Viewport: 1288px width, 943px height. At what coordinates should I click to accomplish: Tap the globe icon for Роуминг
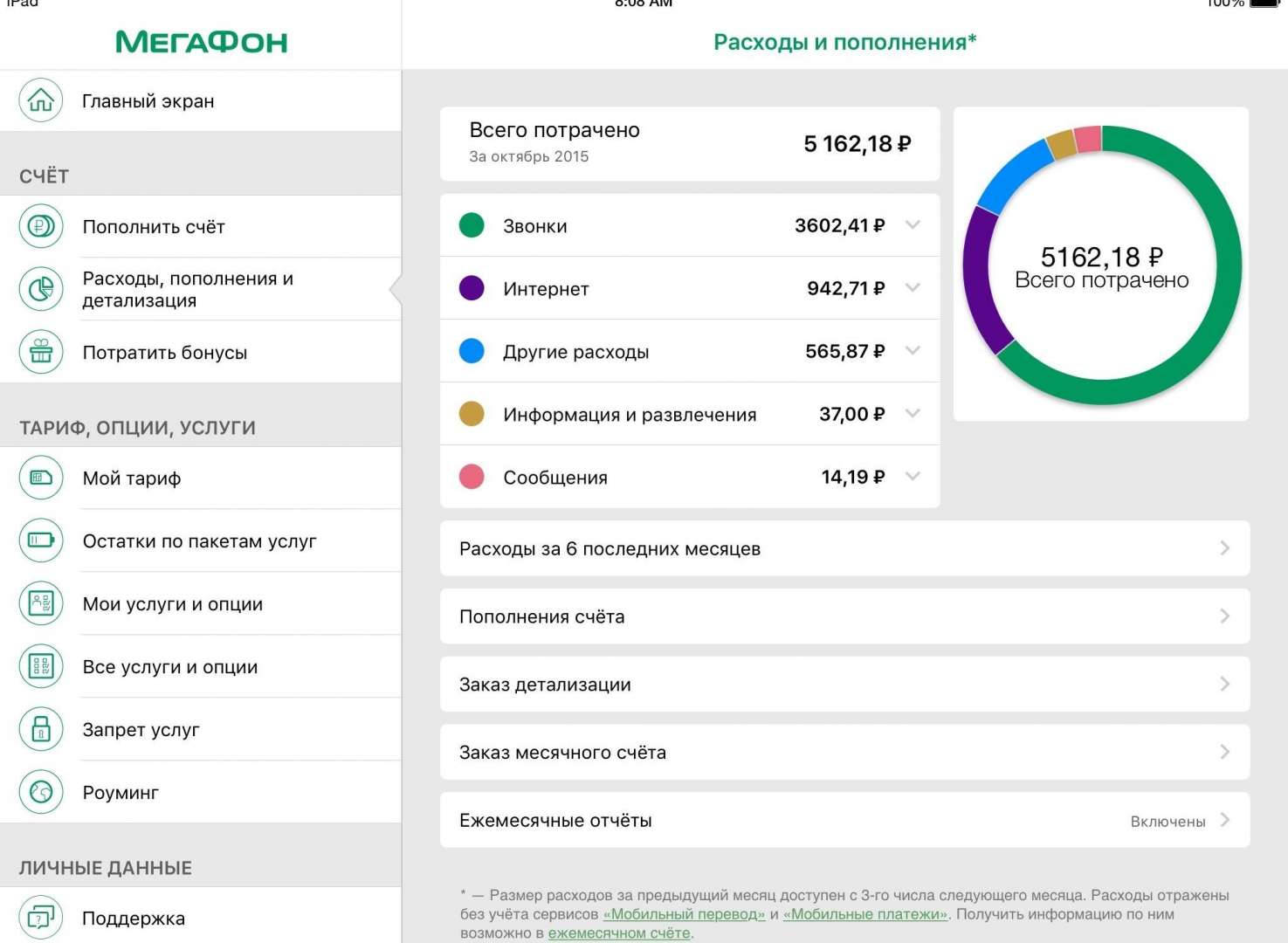41,792
